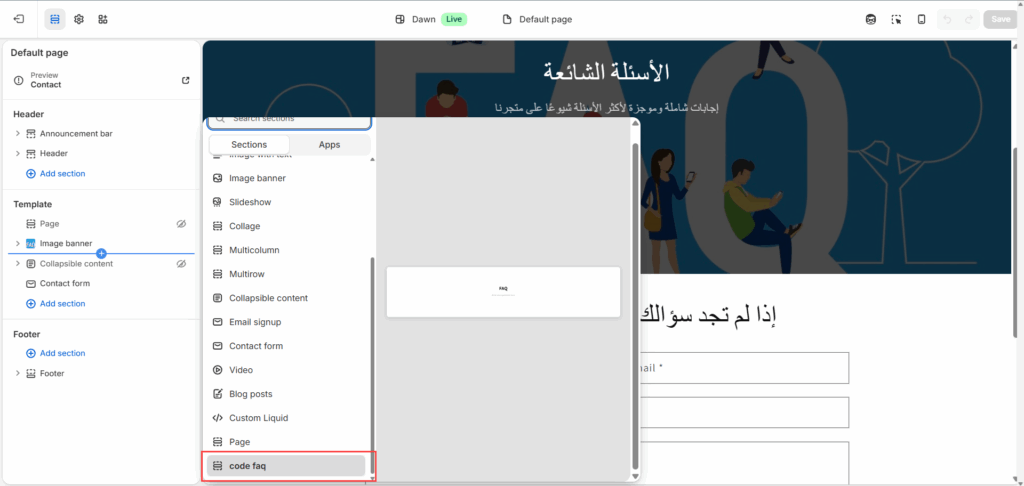Choose the code faq section

point(286,466)
